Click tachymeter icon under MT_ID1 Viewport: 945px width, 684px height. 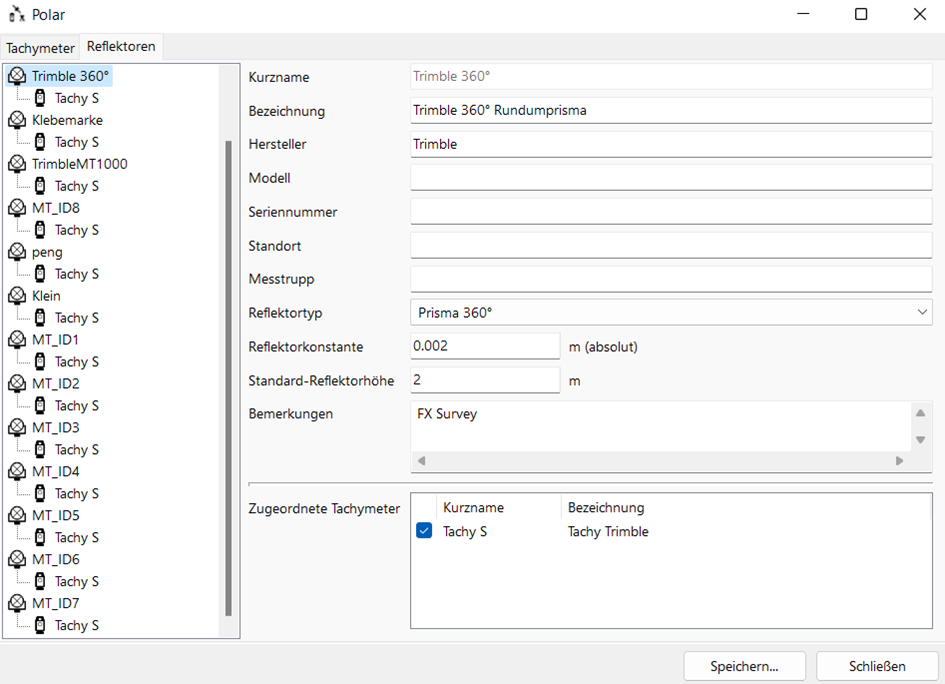click(40, 362)
